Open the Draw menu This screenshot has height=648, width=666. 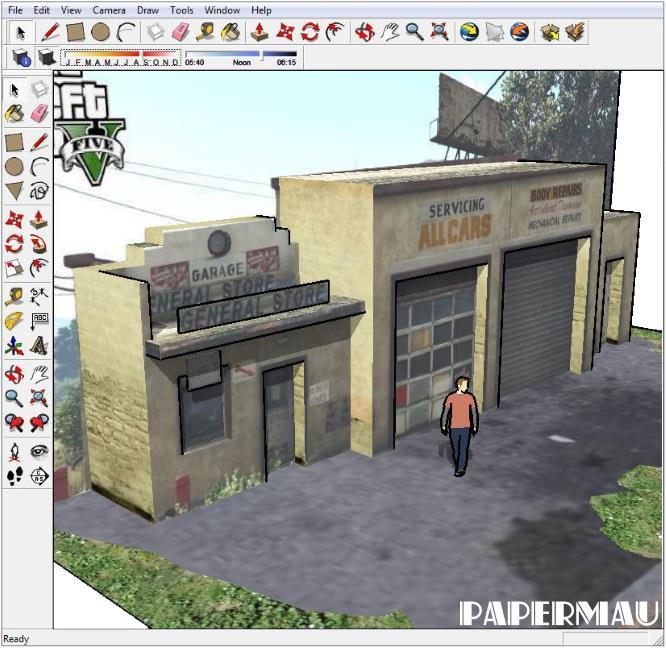(x=148, y=10)
